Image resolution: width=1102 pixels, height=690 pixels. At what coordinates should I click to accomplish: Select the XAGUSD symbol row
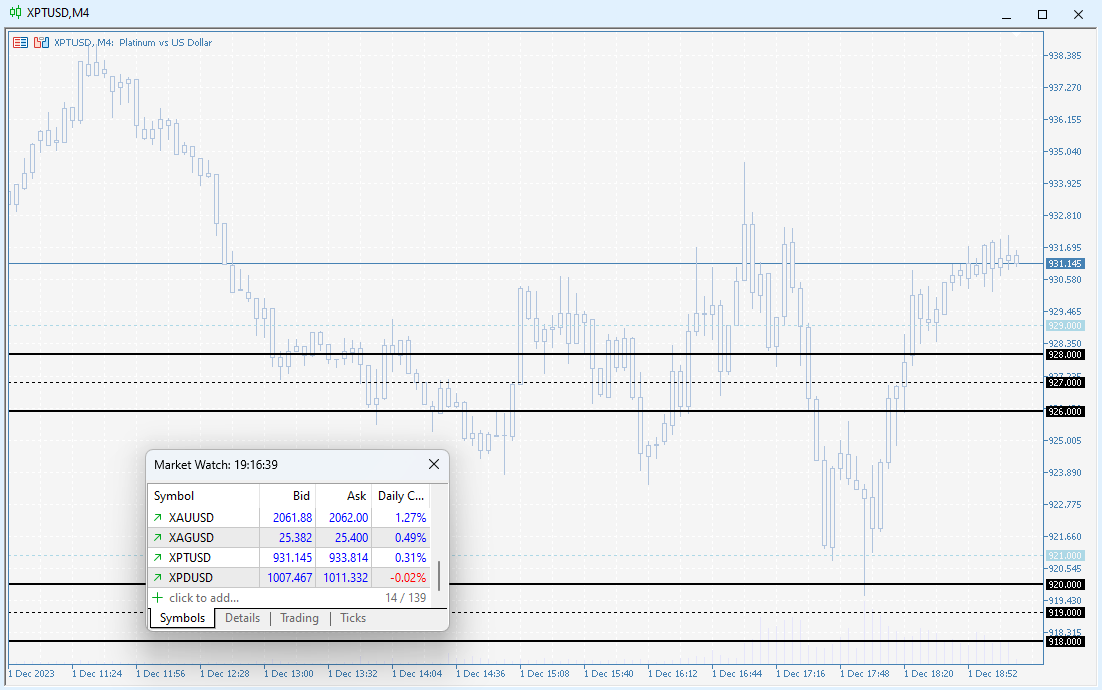(289, 538)
